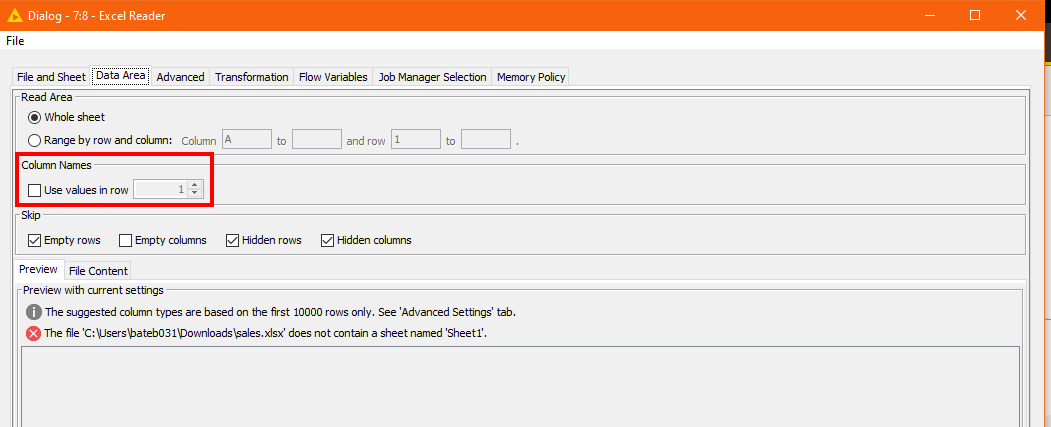Check the Empty columns skip option

[x=126, y=240]
